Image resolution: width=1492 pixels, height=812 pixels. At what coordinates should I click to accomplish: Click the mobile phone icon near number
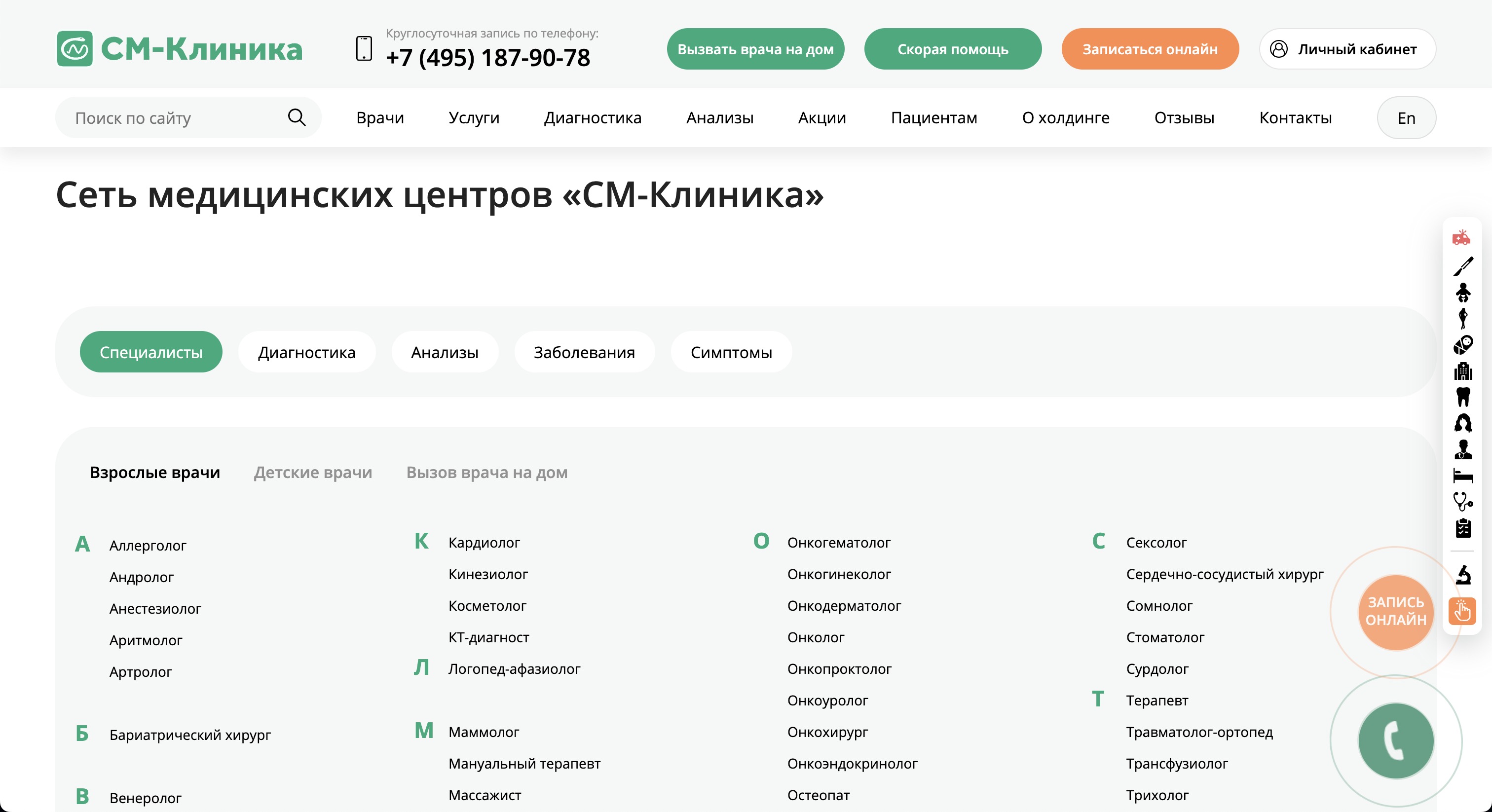[x=364, y=49]
